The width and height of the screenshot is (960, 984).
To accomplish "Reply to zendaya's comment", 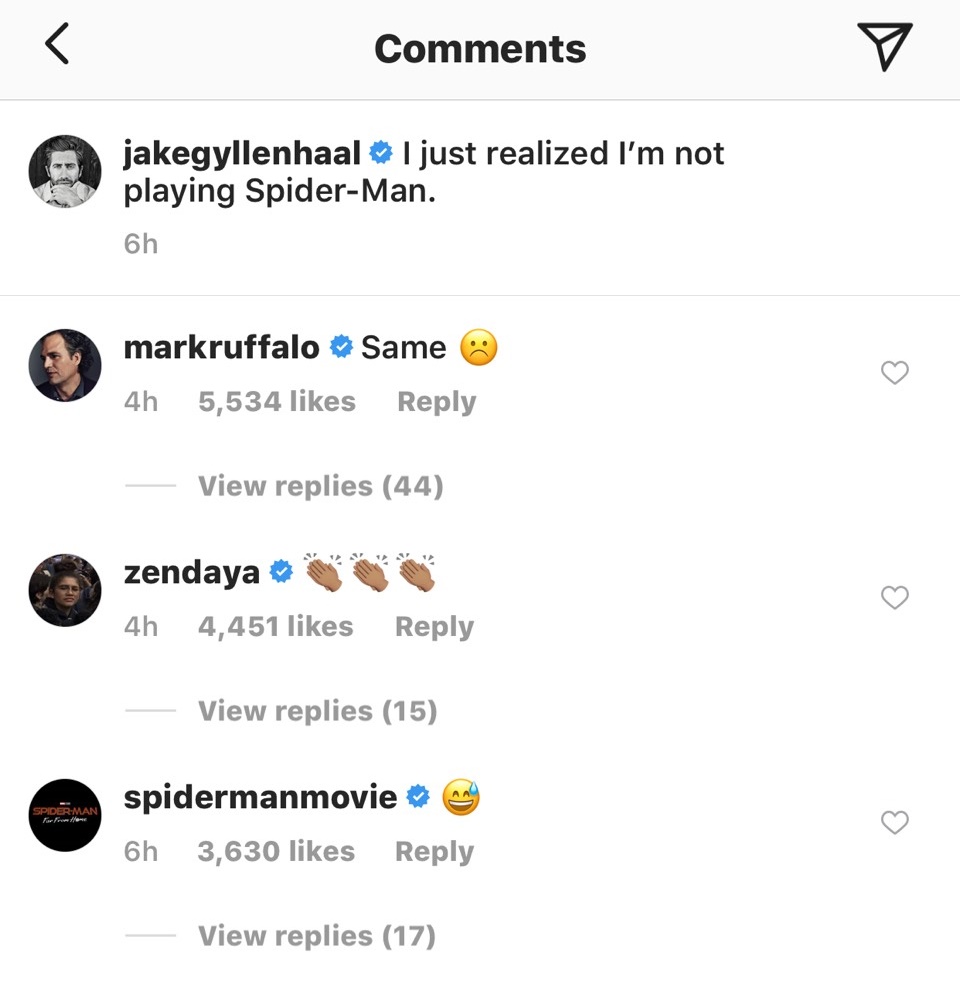I will 434,627.
